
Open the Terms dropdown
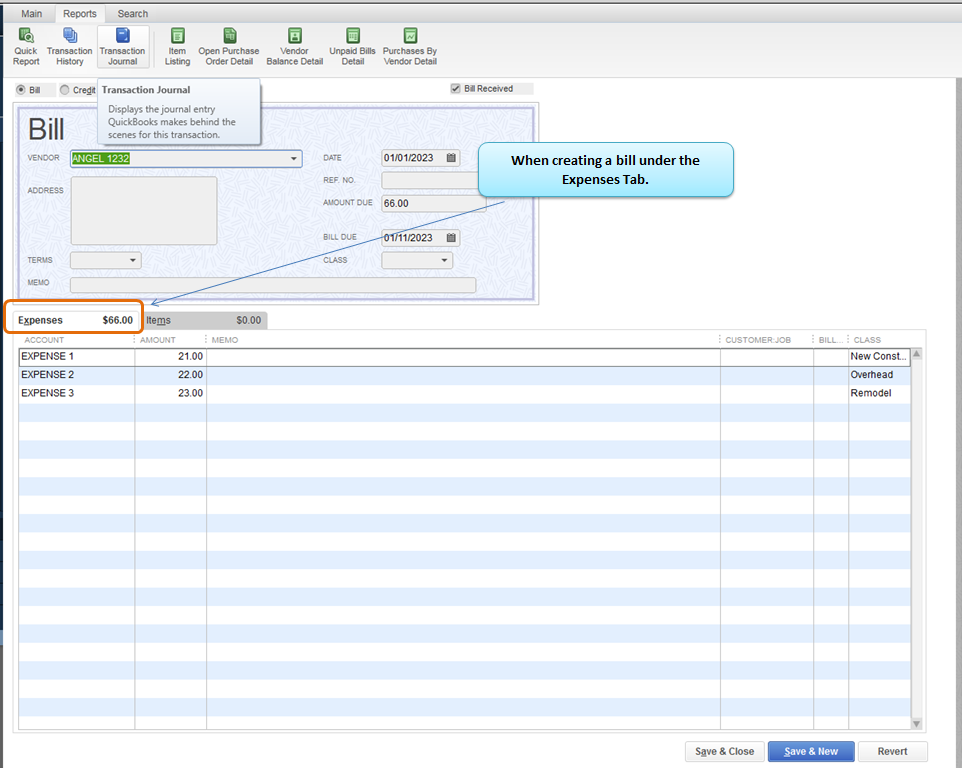pyautogui.click(x=133, y=261)
